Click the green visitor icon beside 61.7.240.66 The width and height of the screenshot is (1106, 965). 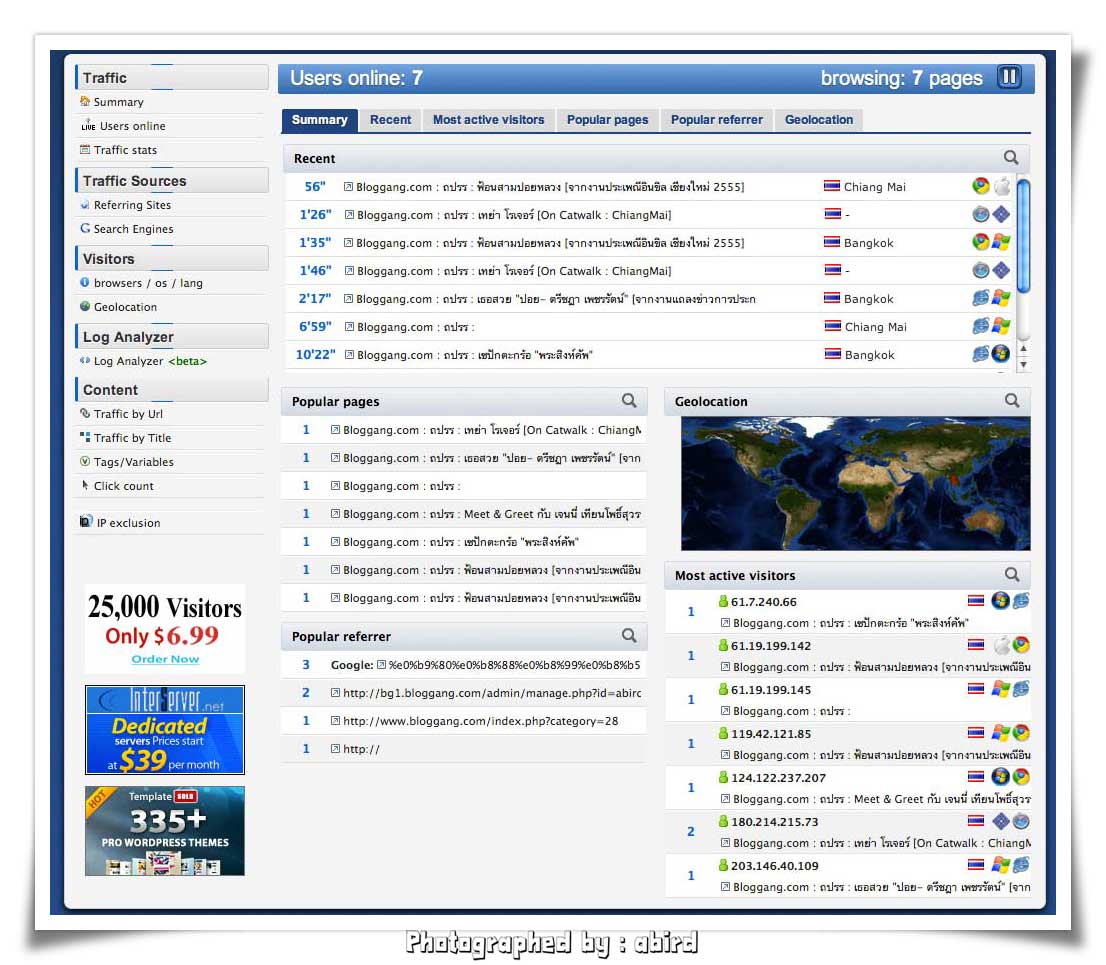723,601
